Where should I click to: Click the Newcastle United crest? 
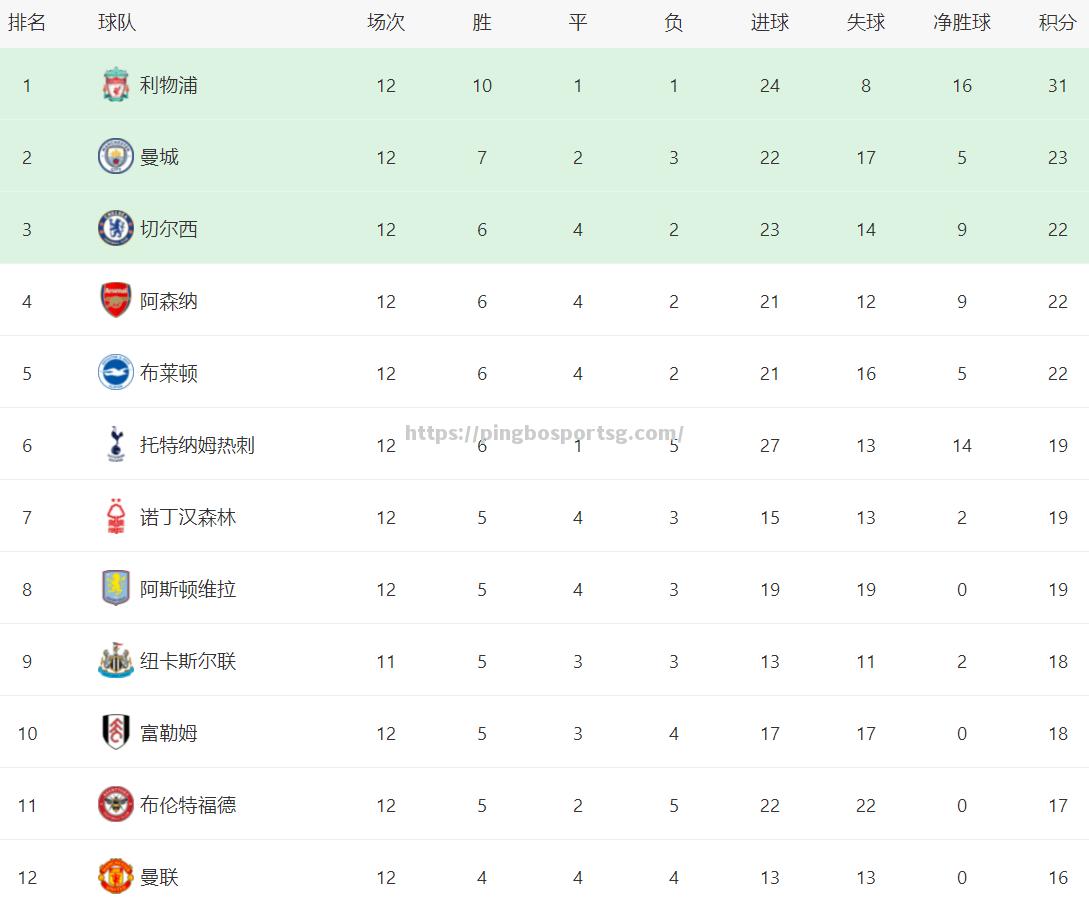(x=115, y=661)
